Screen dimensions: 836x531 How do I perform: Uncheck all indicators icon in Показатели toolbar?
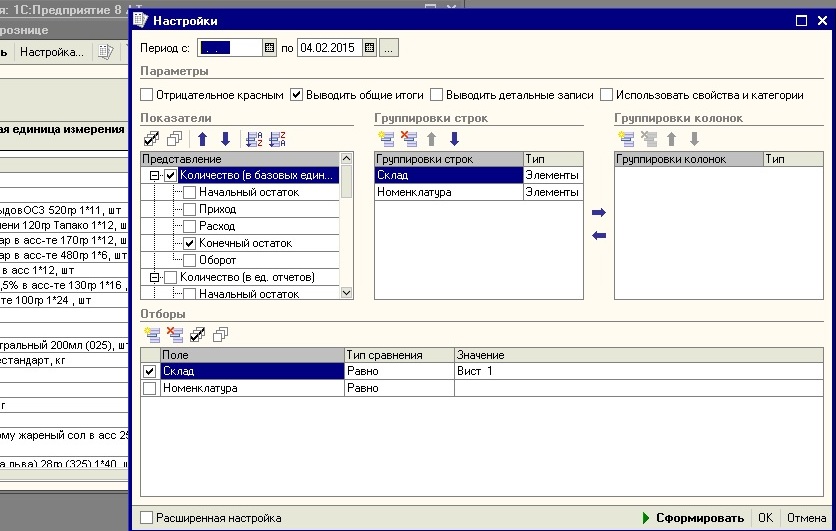click(x=174, y=139)
